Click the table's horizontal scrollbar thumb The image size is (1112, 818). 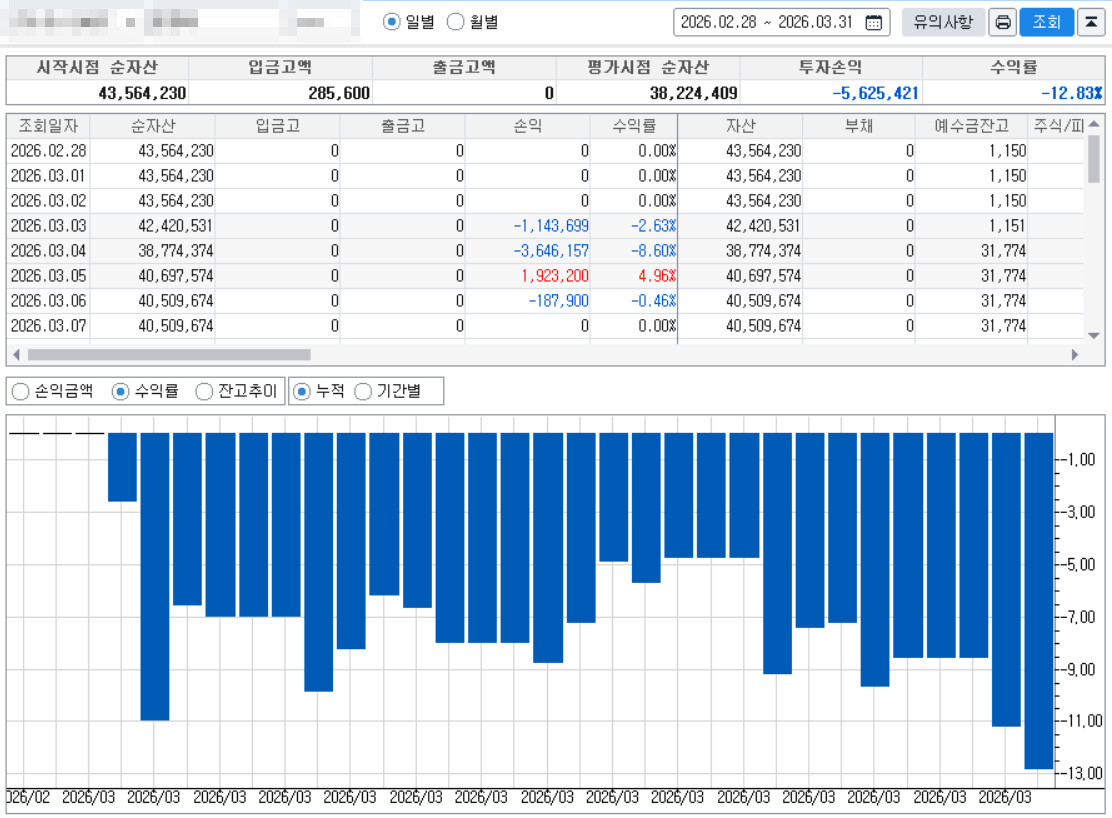[168, 355]
